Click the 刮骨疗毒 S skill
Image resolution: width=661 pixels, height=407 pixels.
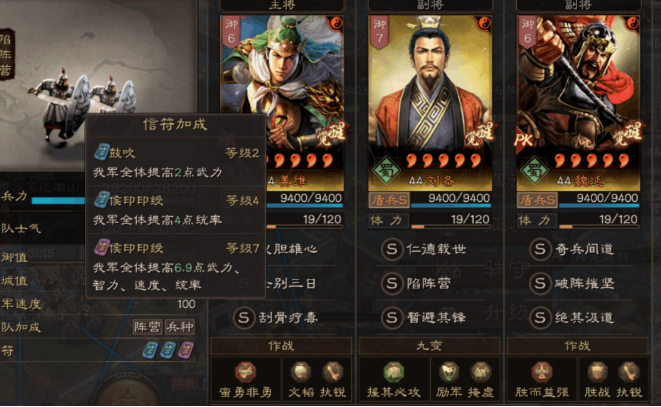[276, 318]
